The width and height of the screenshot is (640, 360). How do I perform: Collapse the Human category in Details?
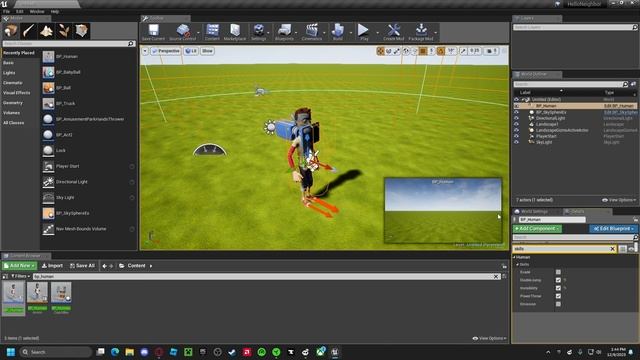(x=515, y=257)
